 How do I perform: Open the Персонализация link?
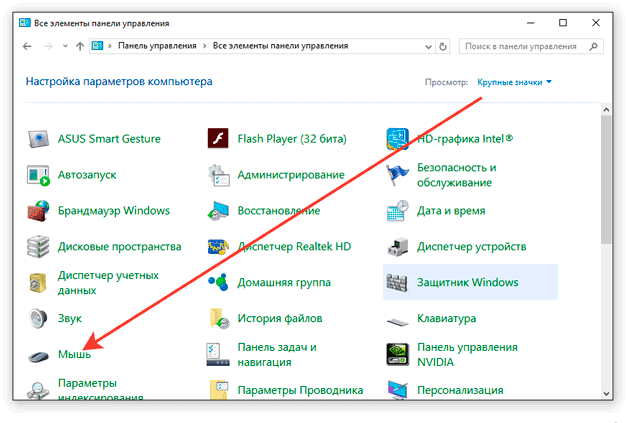(460, 390)
